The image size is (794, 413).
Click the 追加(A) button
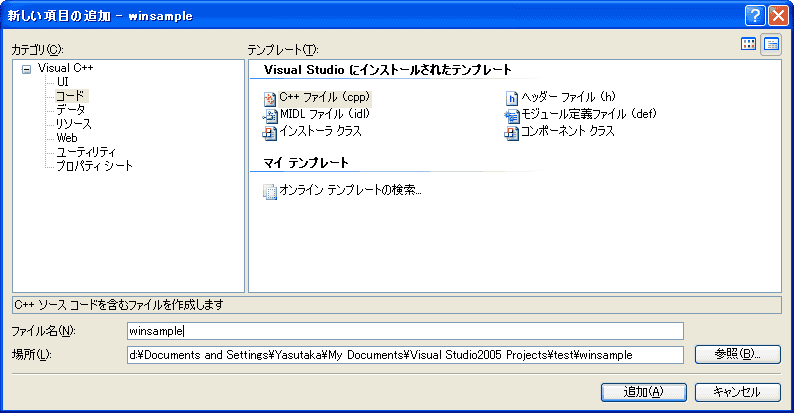[644, 392]
